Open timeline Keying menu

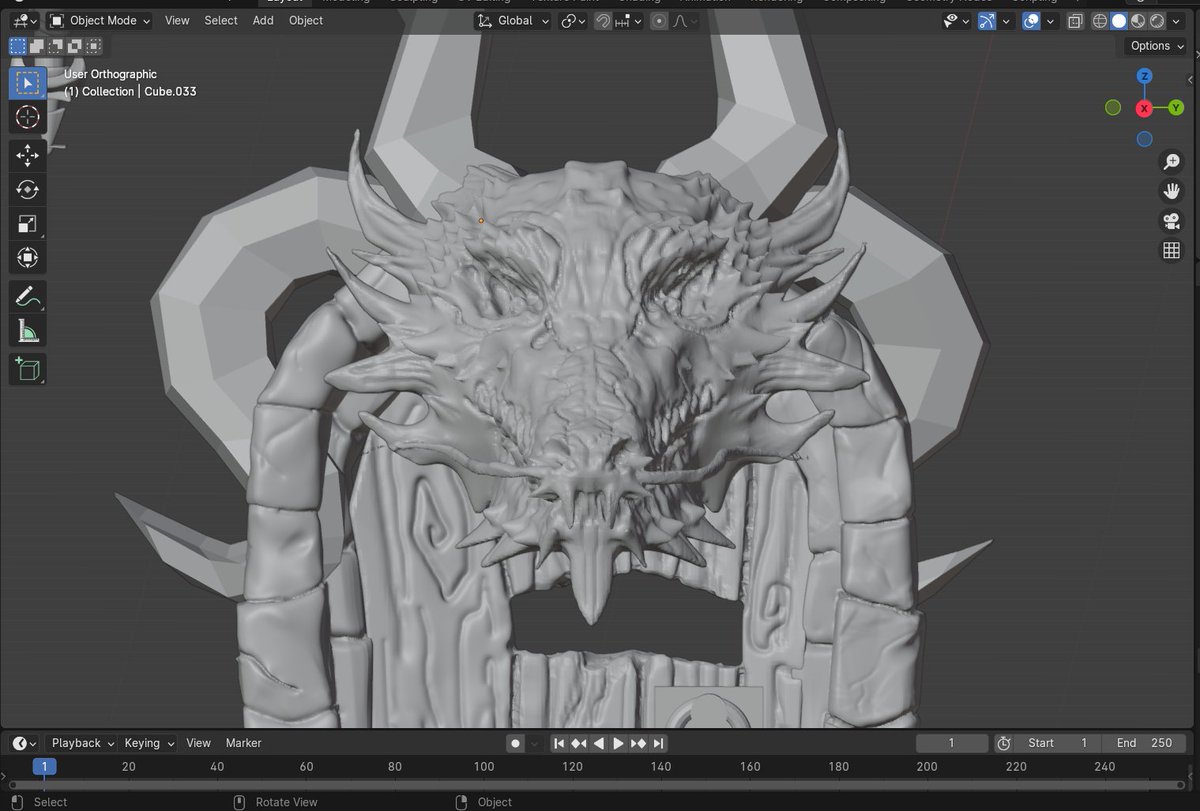pos(149,743)
